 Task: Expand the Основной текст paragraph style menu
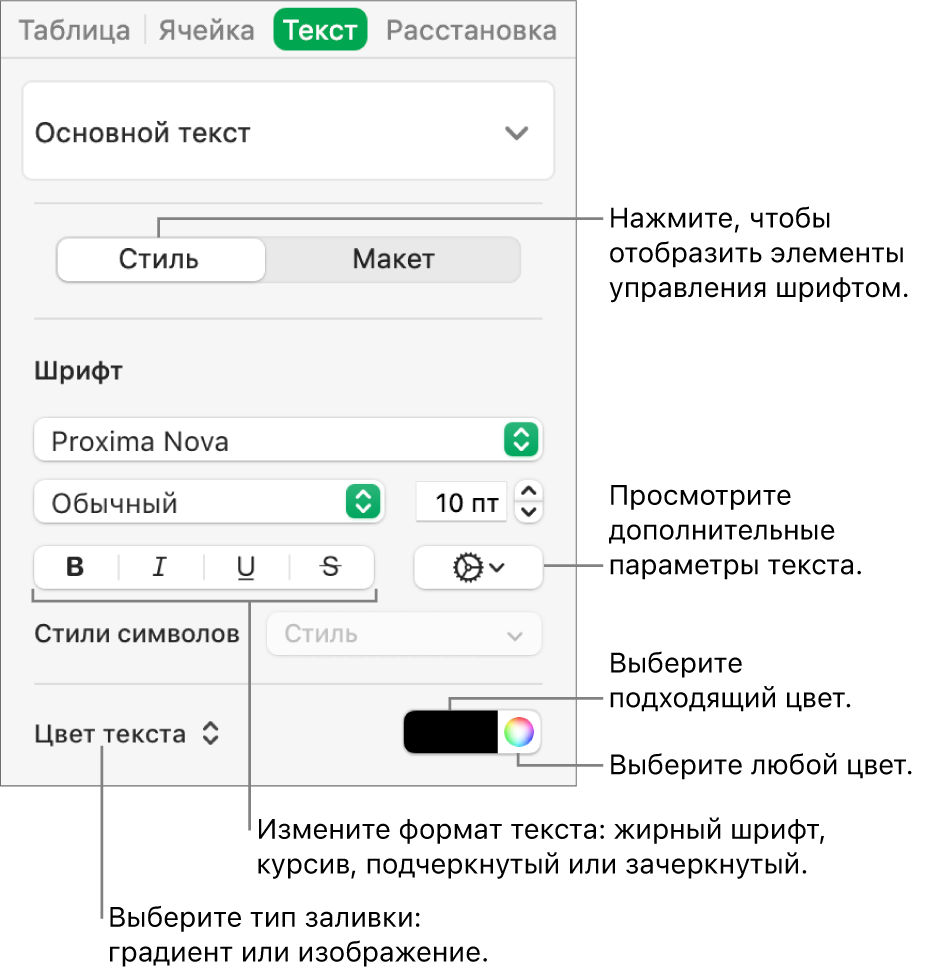[288, 131]
